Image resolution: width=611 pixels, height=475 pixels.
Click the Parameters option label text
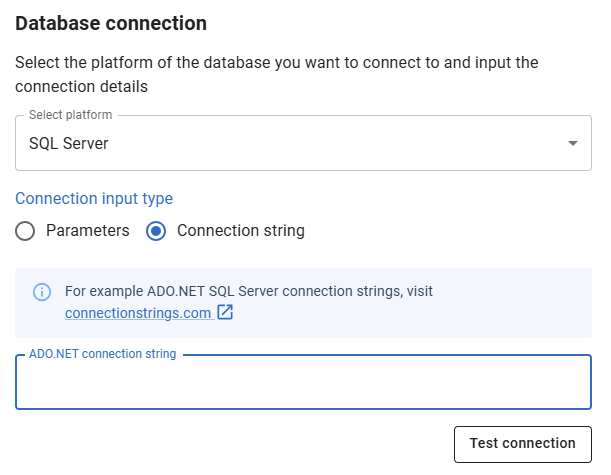[88, 231]
